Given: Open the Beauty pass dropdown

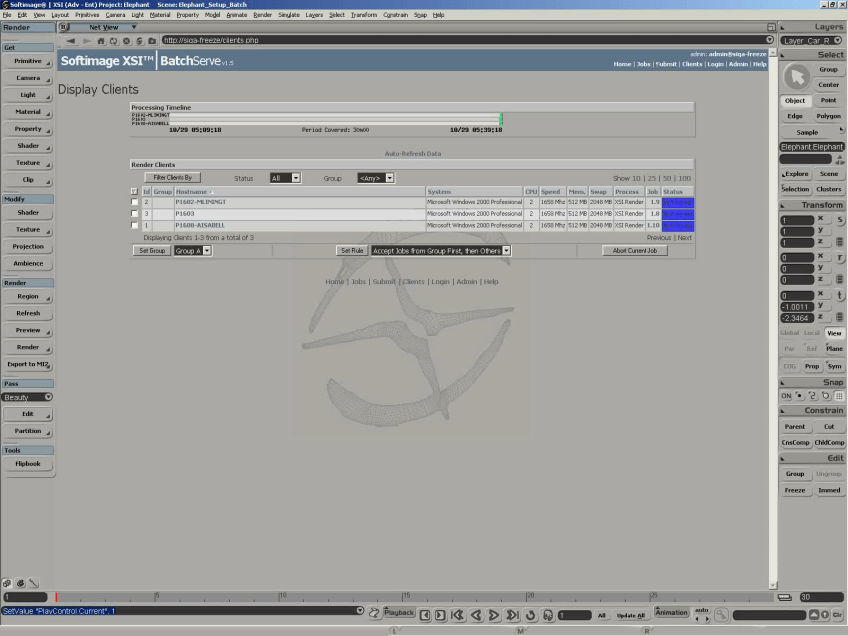Looking at the screenshot, I should [28, 397].
